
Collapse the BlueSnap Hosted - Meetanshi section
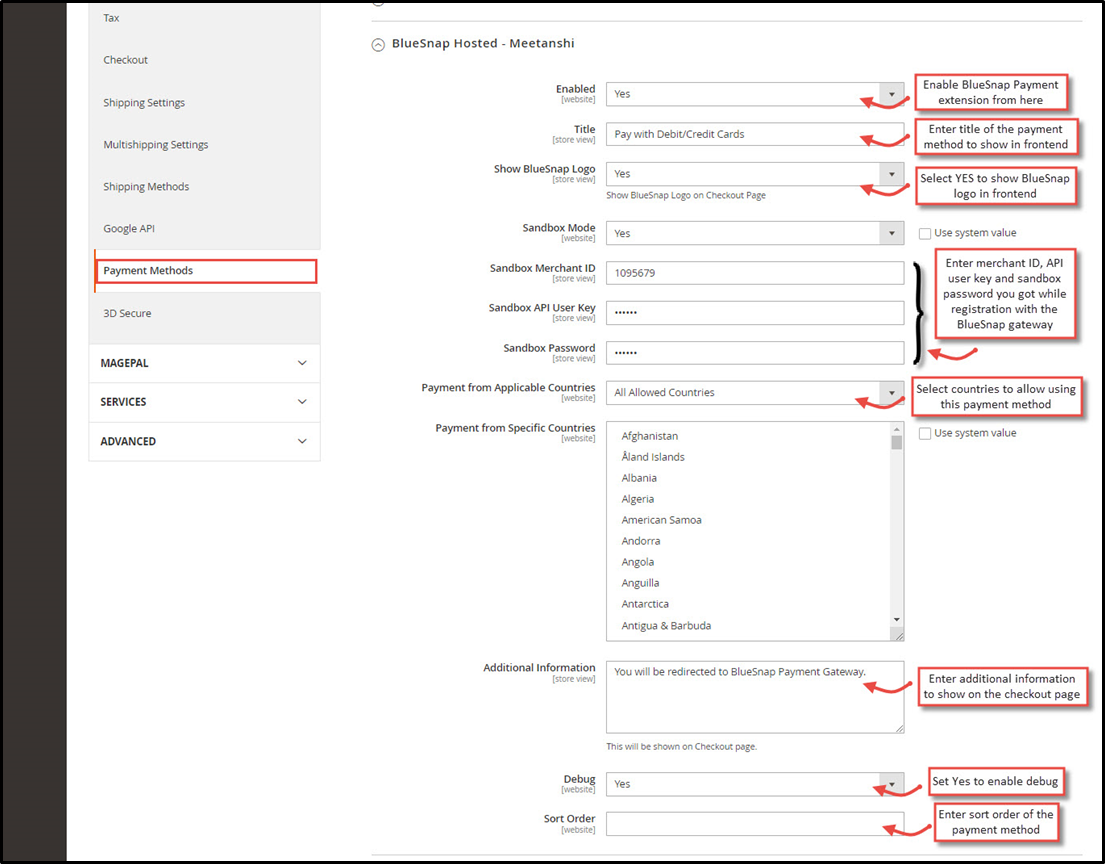click(378, 44)
